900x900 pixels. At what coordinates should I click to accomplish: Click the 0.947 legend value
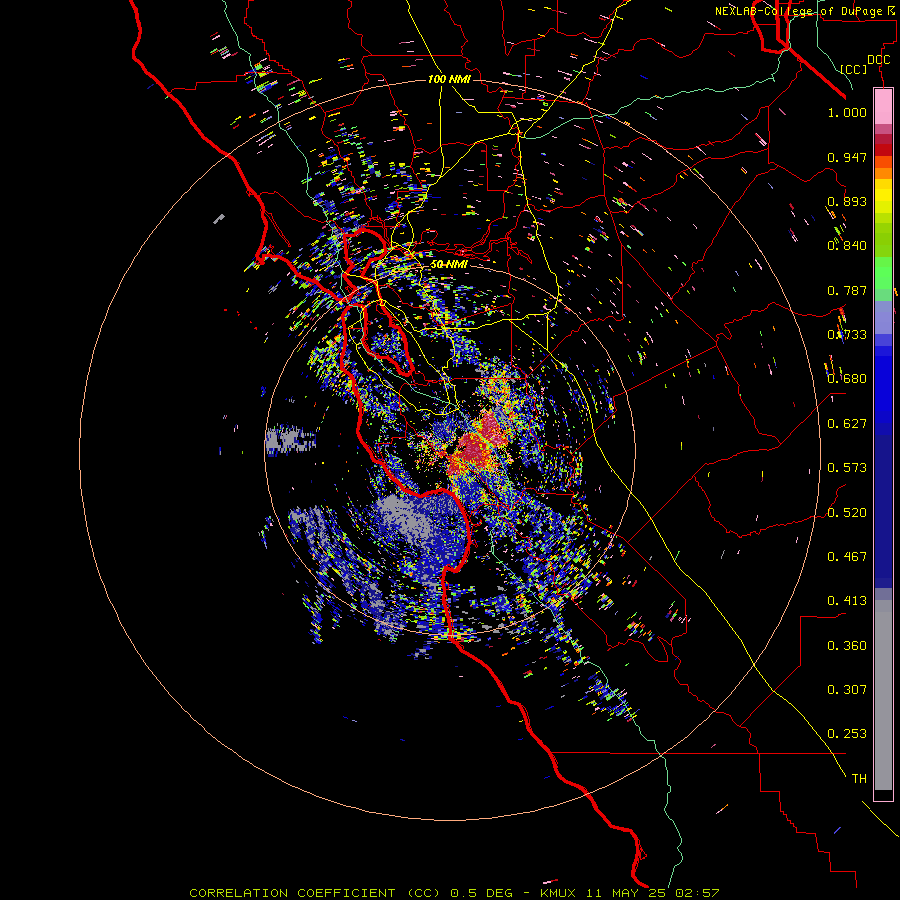tap(847, 157)
